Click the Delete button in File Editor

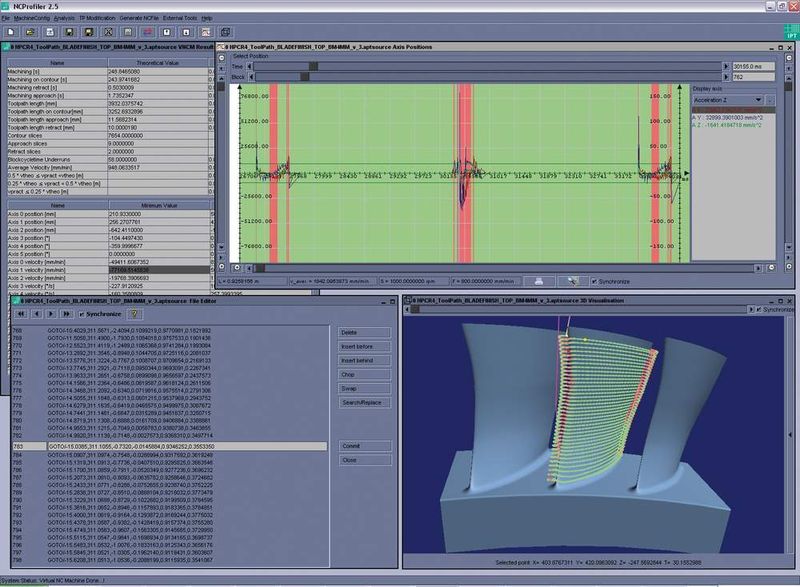[x=364, y=333]
